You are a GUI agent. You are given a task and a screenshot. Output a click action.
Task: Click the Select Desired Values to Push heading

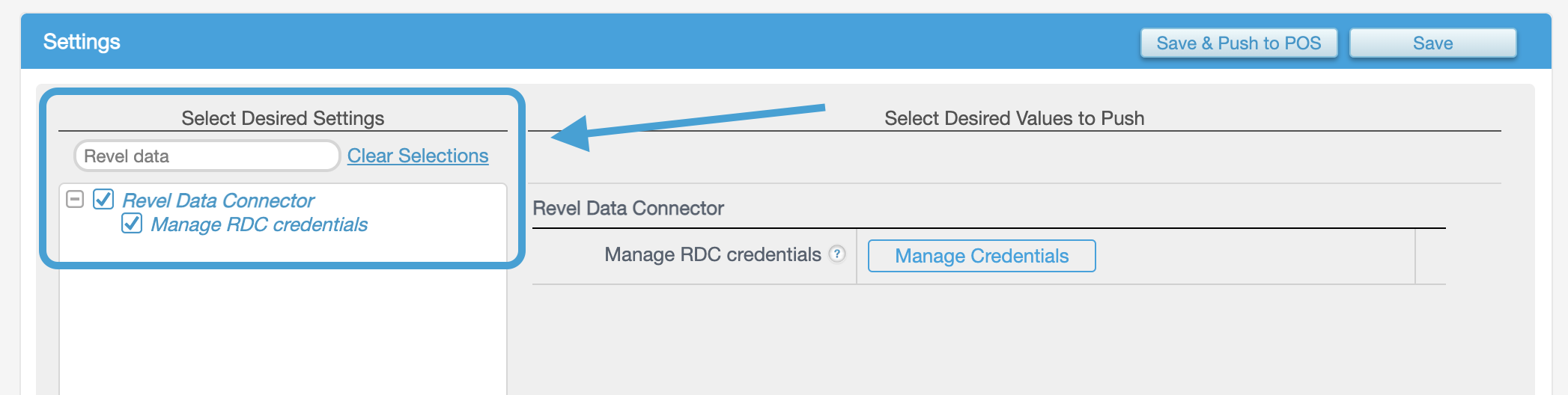(x=1013, y=118)
